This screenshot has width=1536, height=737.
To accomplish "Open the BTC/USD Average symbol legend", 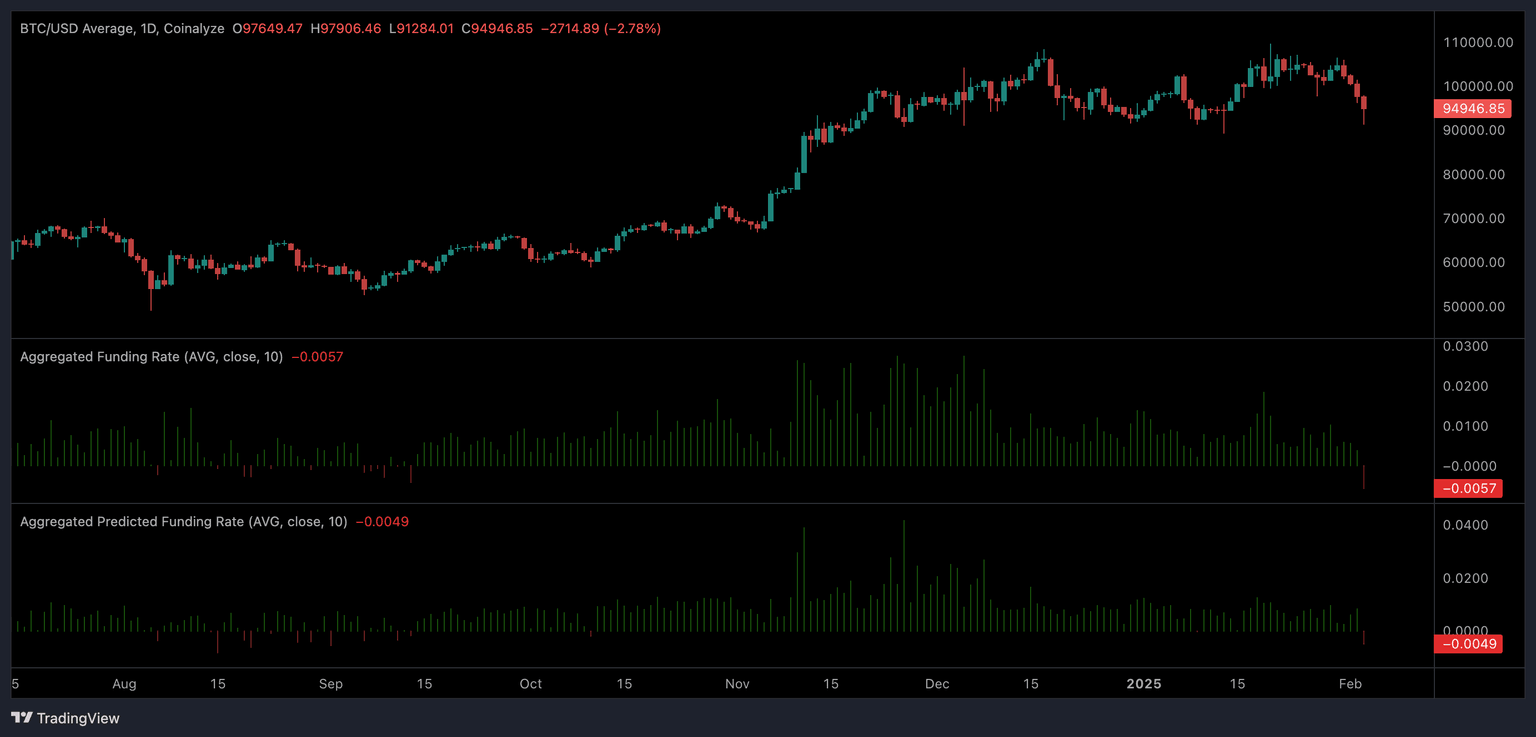I will click(x=78, y=28).
